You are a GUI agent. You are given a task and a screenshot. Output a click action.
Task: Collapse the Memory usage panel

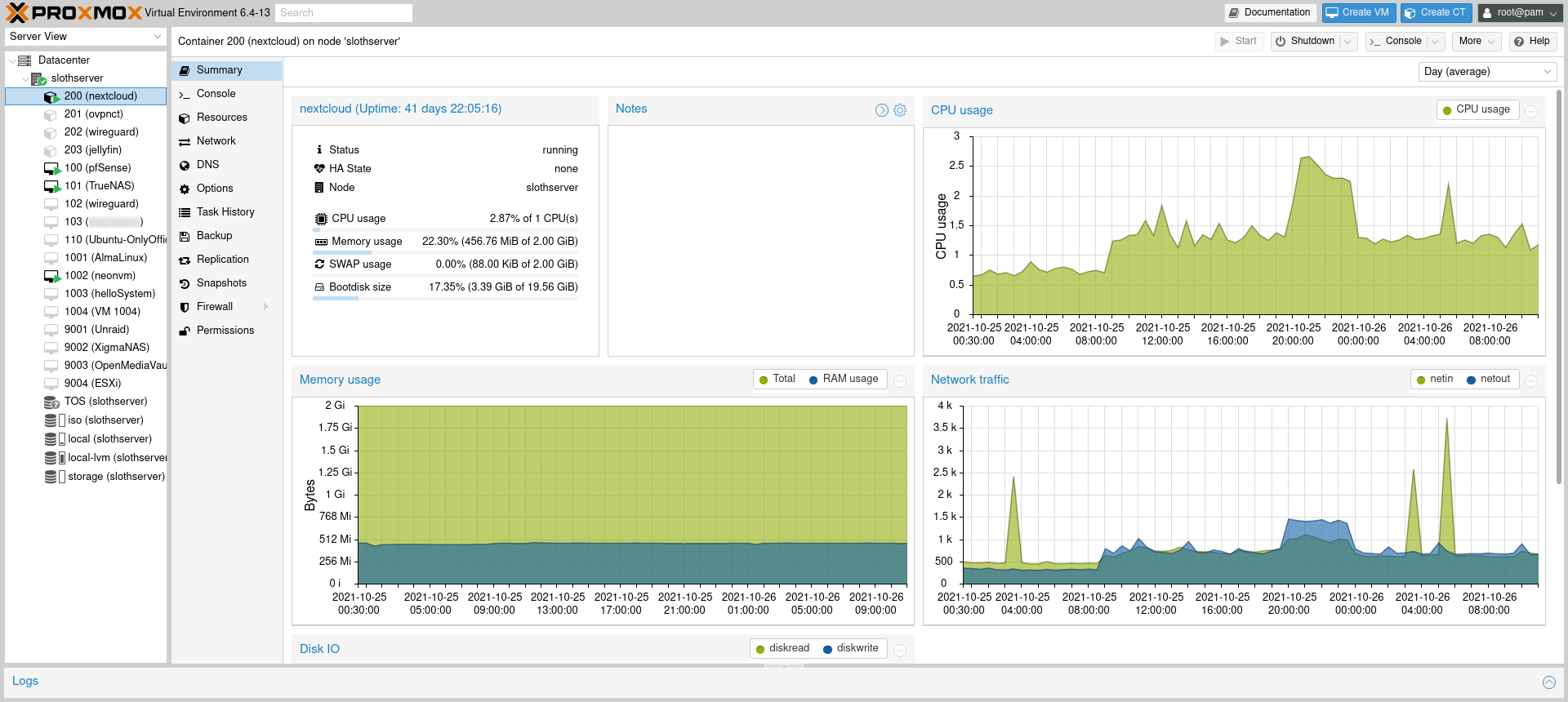[899, 381]
